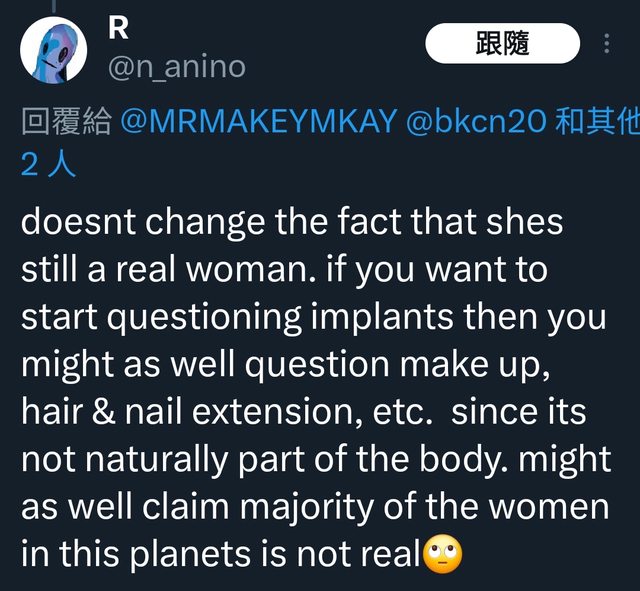Click the 2 人 text
640x591 pixels.
pyautogui.click(x=47, y=164)
